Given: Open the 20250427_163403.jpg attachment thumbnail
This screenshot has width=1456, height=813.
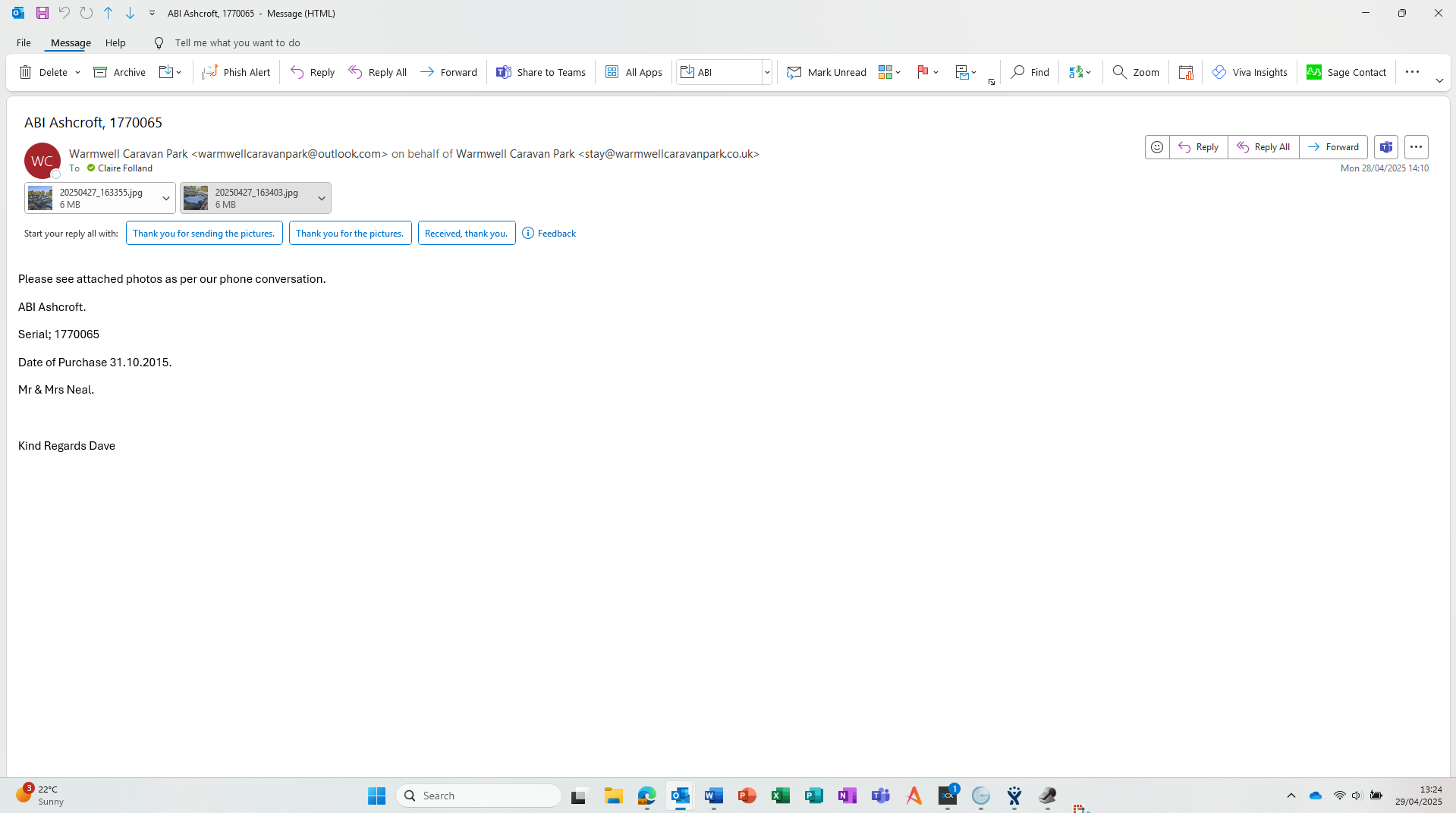Looking at the screenshot, I should point(196,199).
